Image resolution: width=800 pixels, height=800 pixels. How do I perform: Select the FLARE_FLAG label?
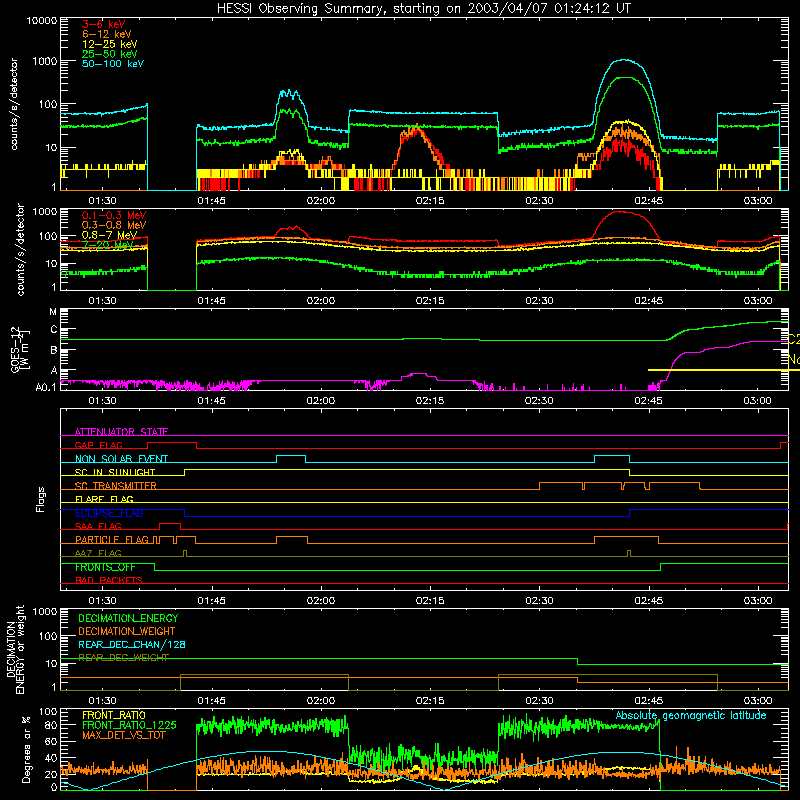click(104, 499)
